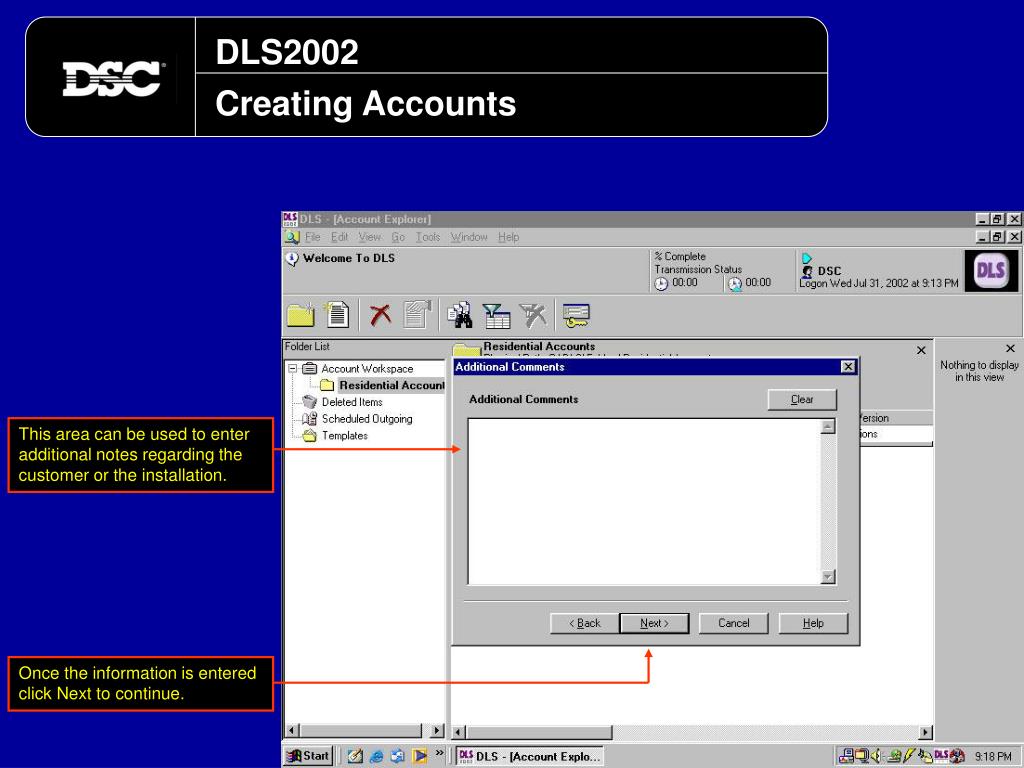Open the View menu

coord(369,237)
